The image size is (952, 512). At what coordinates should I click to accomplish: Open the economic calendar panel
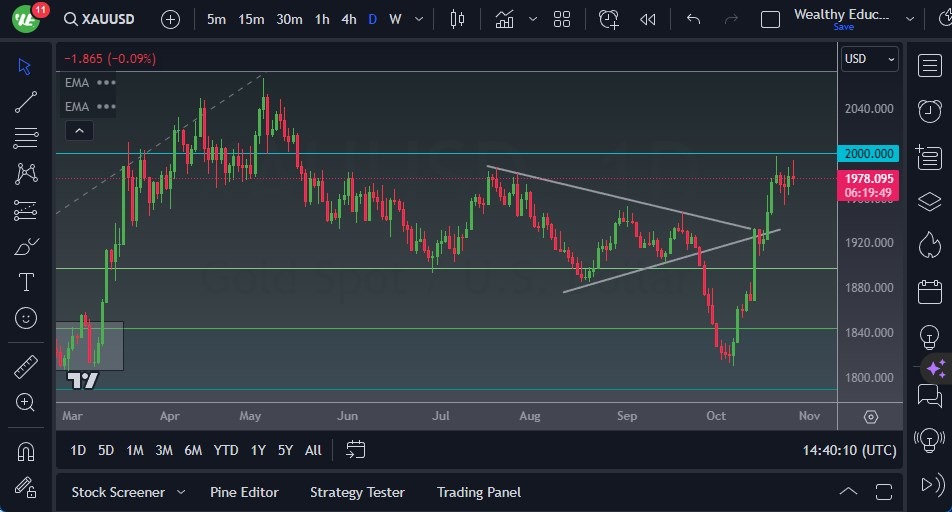(x=930, y=292)
